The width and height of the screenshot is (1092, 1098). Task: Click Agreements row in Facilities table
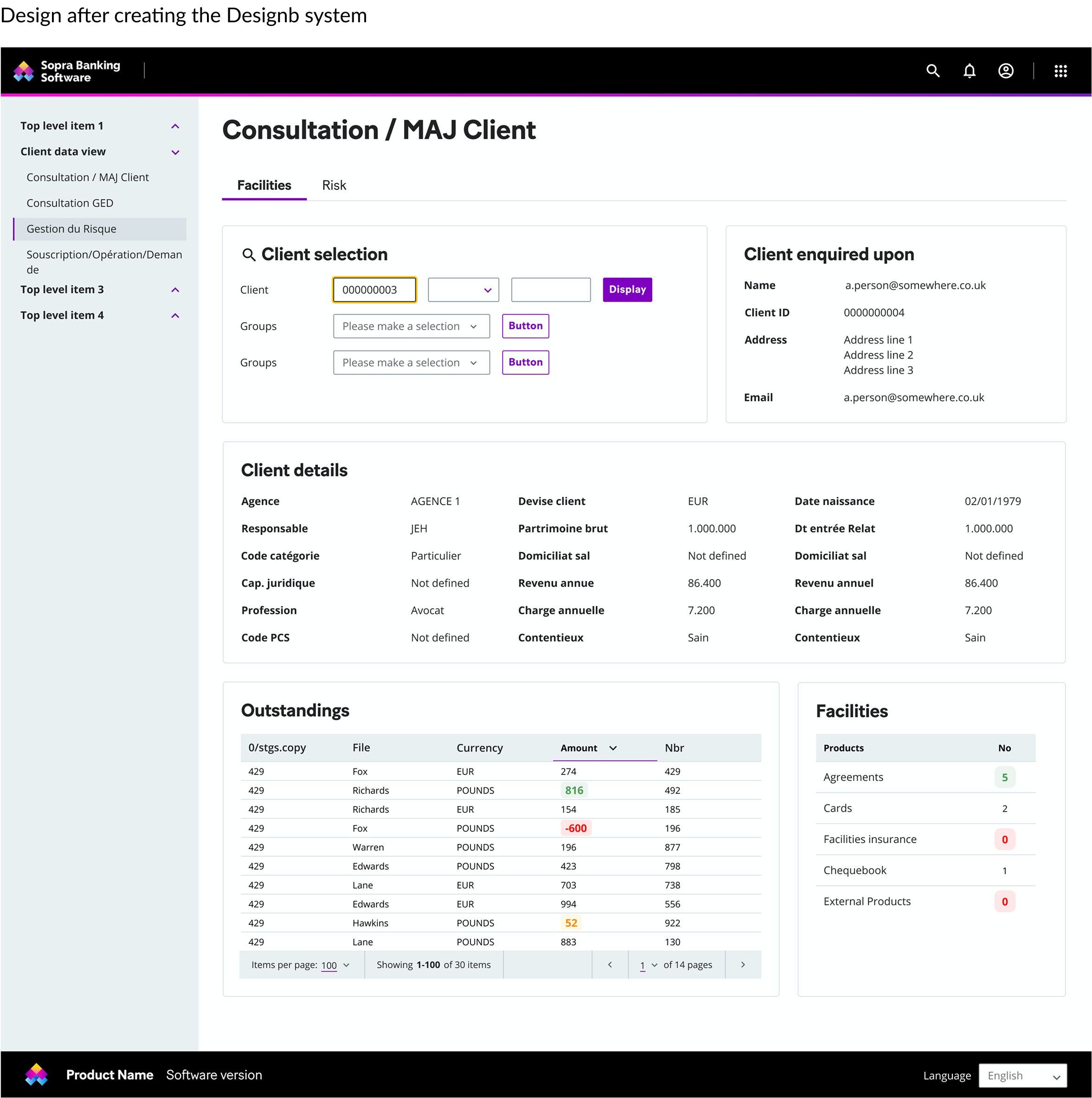925,778
